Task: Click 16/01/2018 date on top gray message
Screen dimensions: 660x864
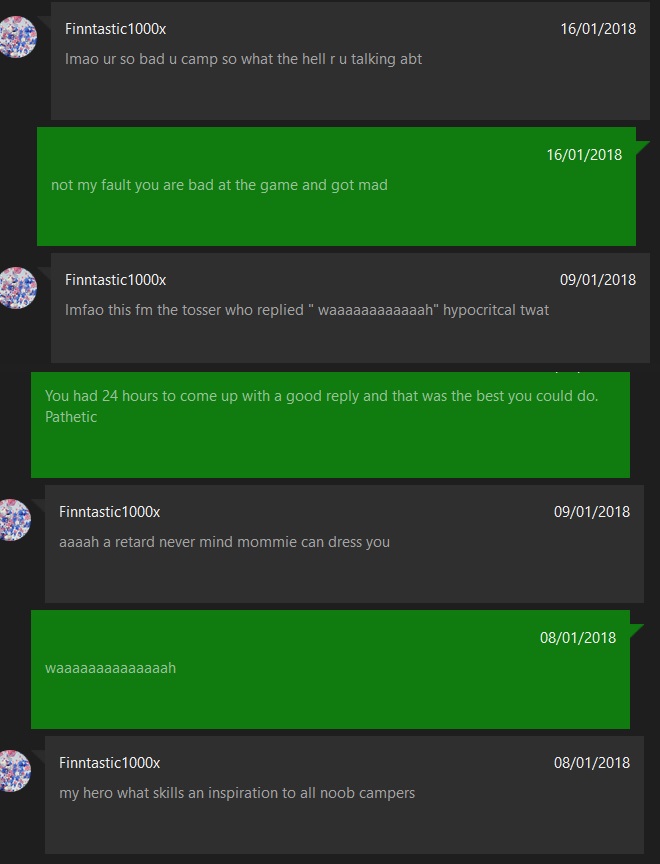Action: [598, 29]
